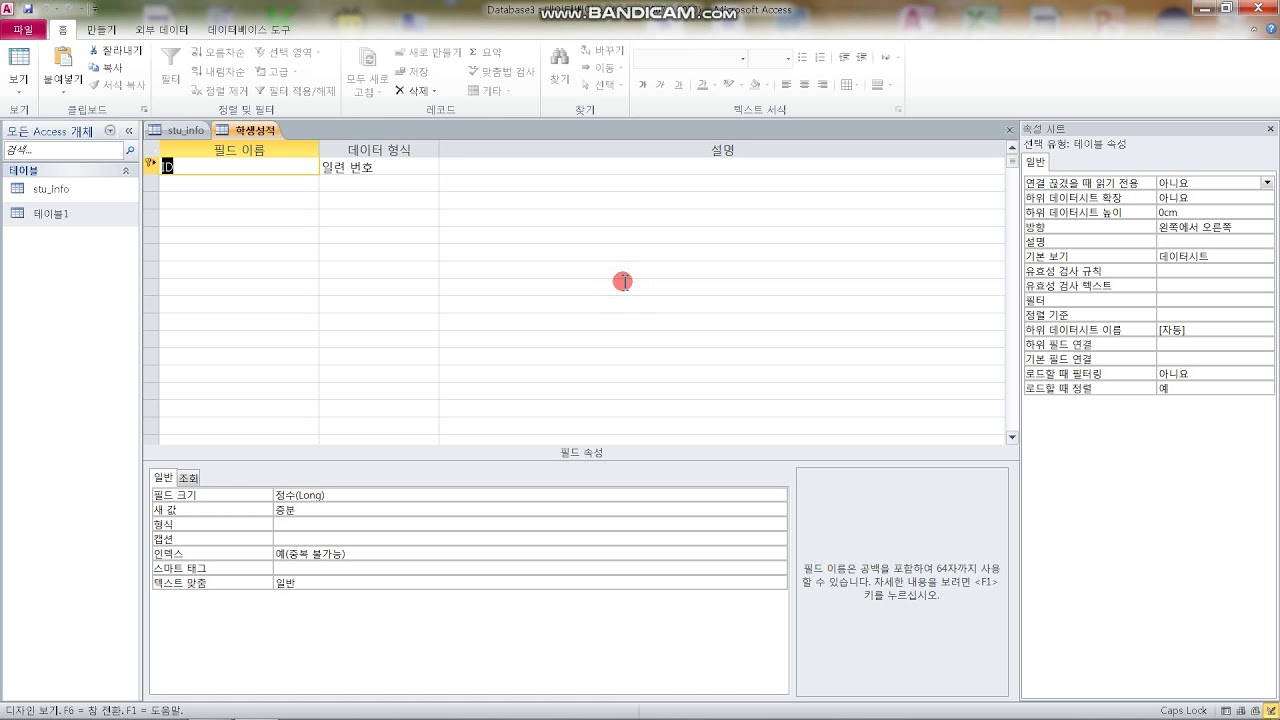Switch to 외부 데이터 ribbon tab
Viewport: 1280px width, 720px height.
[x=162, y=30]
